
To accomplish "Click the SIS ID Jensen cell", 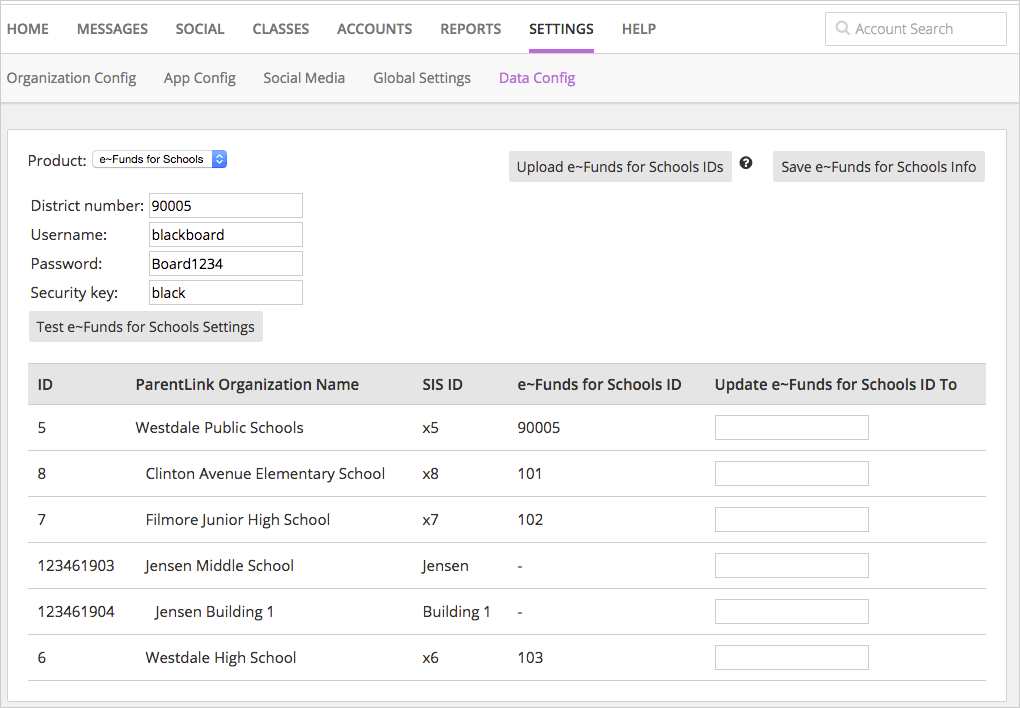I will click(x=446, y=565).
